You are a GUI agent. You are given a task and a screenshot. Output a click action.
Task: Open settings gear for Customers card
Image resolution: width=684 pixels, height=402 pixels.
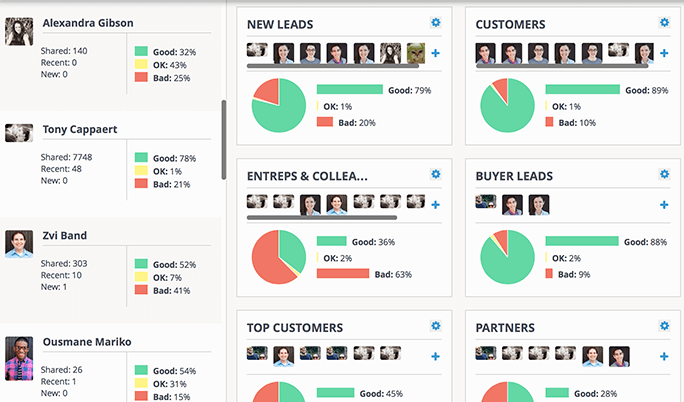[664, 23]
